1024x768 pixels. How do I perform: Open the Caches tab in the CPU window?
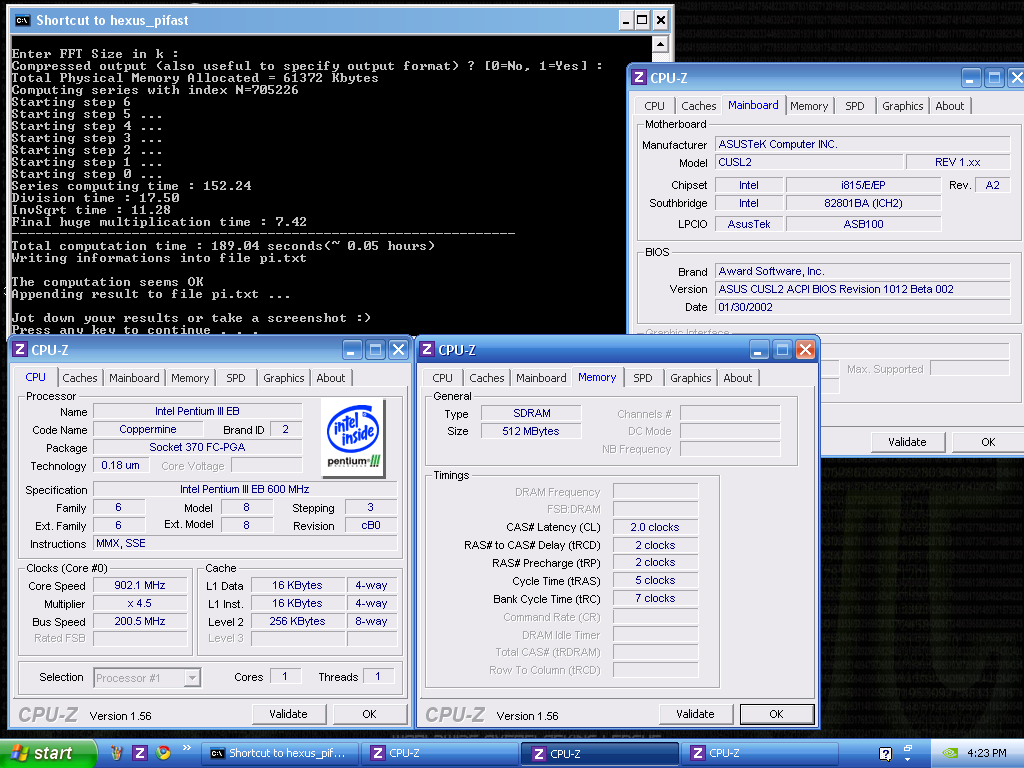pyautogui.click(x=80, y=378)
